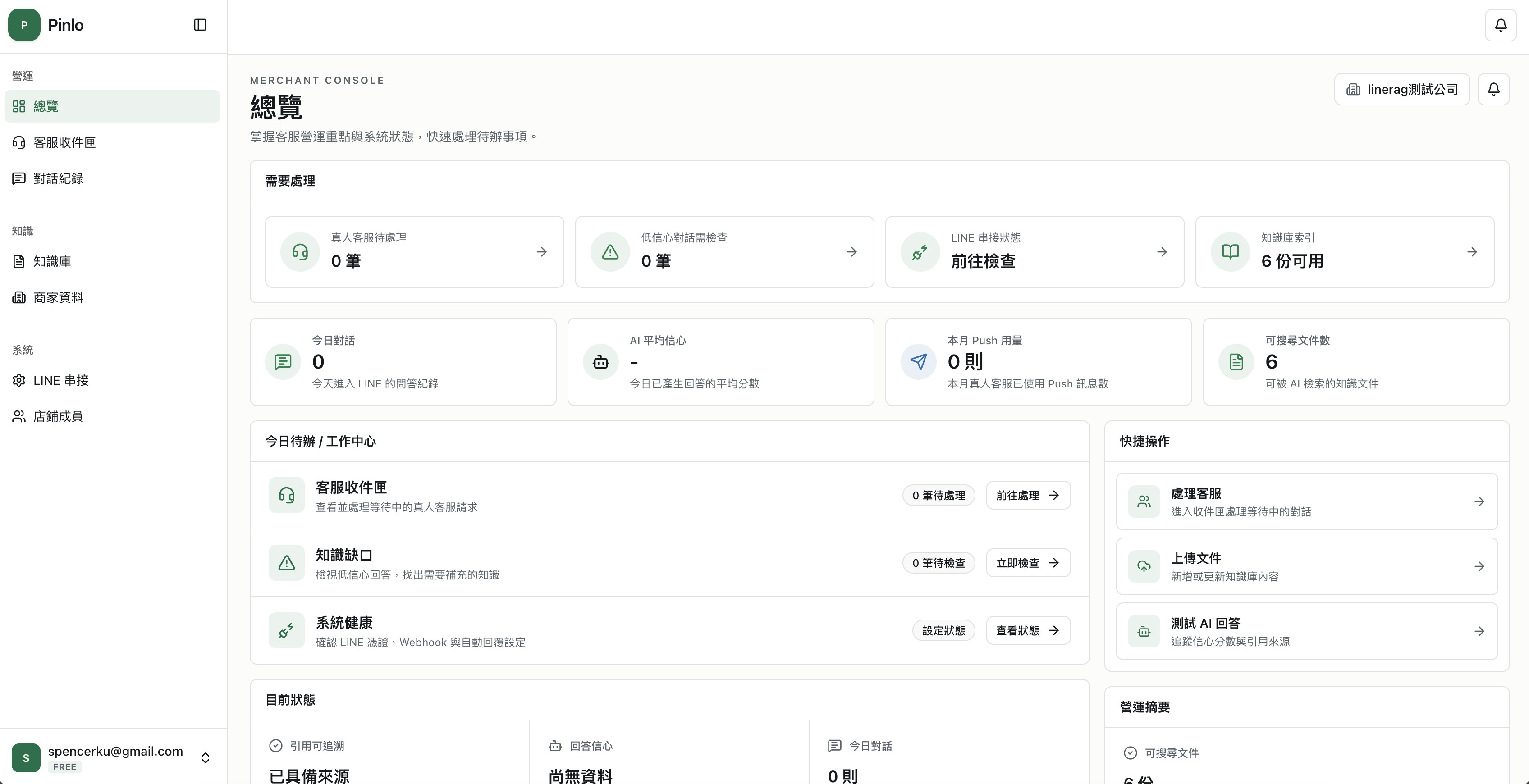Click the Pinlo green P logo
Image resolution: width=1529 pixels, height=784 pixels.
24,25
